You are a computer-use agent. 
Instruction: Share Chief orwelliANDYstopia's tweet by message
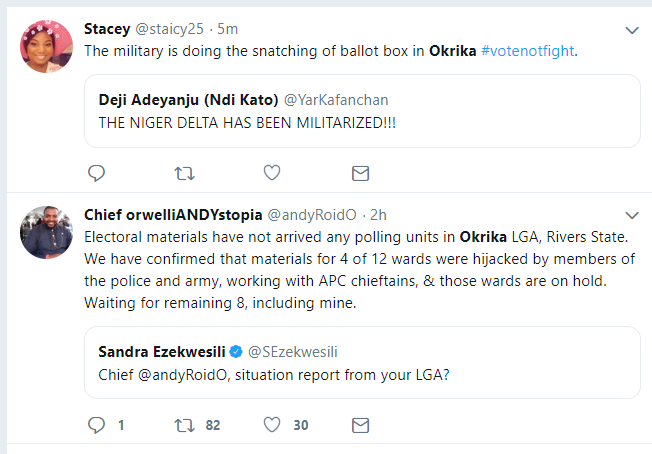[360, 425]
